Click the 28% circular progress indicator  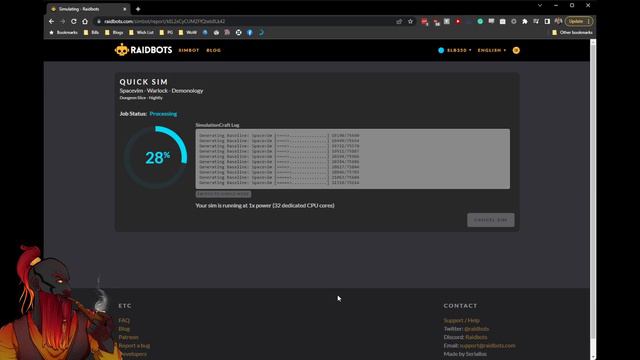point(156,158)
